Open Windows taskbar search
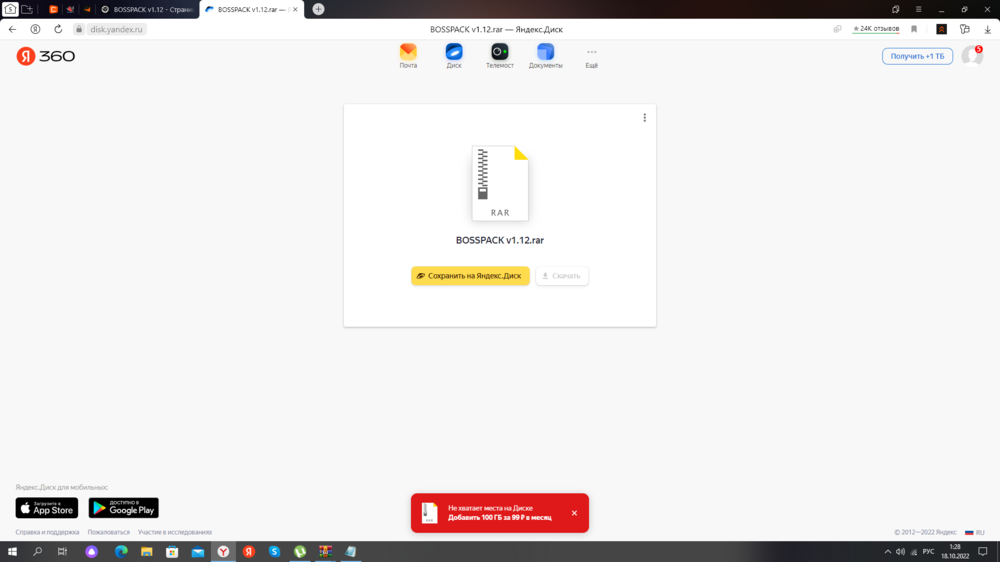Image resolution: width=1000 pixels, height=562 pixels. pos(37,552)
